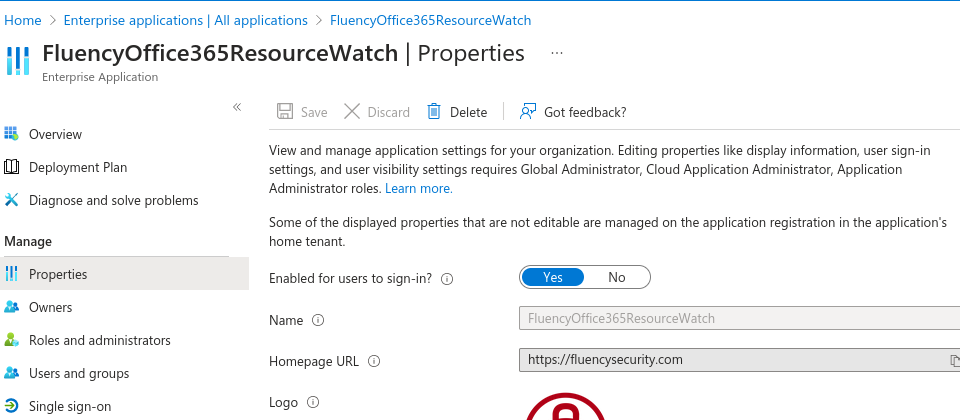960x420 pixels.
Task: Click the Single sign-on arrow icon
Action: coord(11,406)
